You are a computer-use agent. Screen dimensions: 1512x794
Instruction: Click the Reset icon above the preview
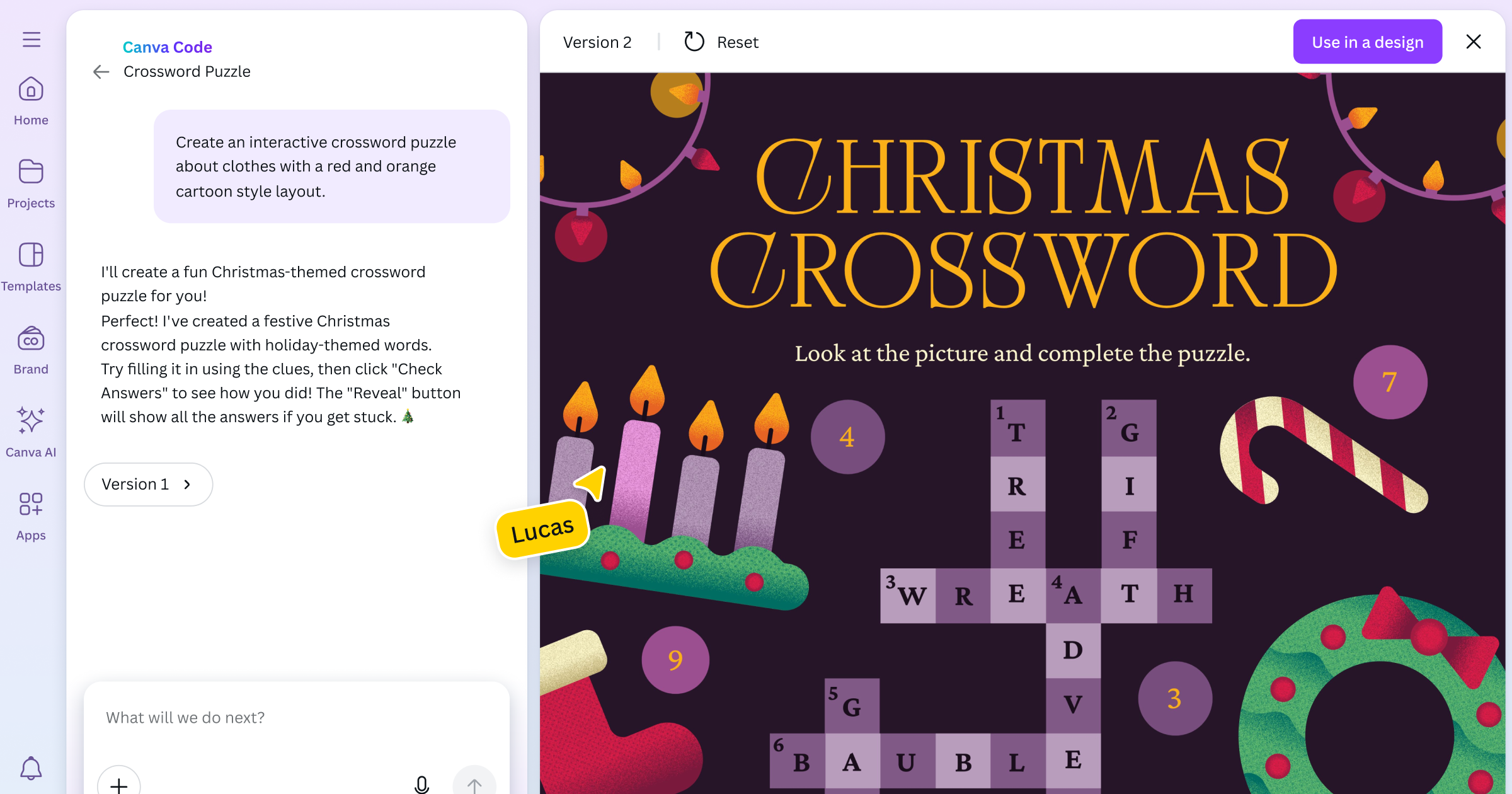[694, 42]
